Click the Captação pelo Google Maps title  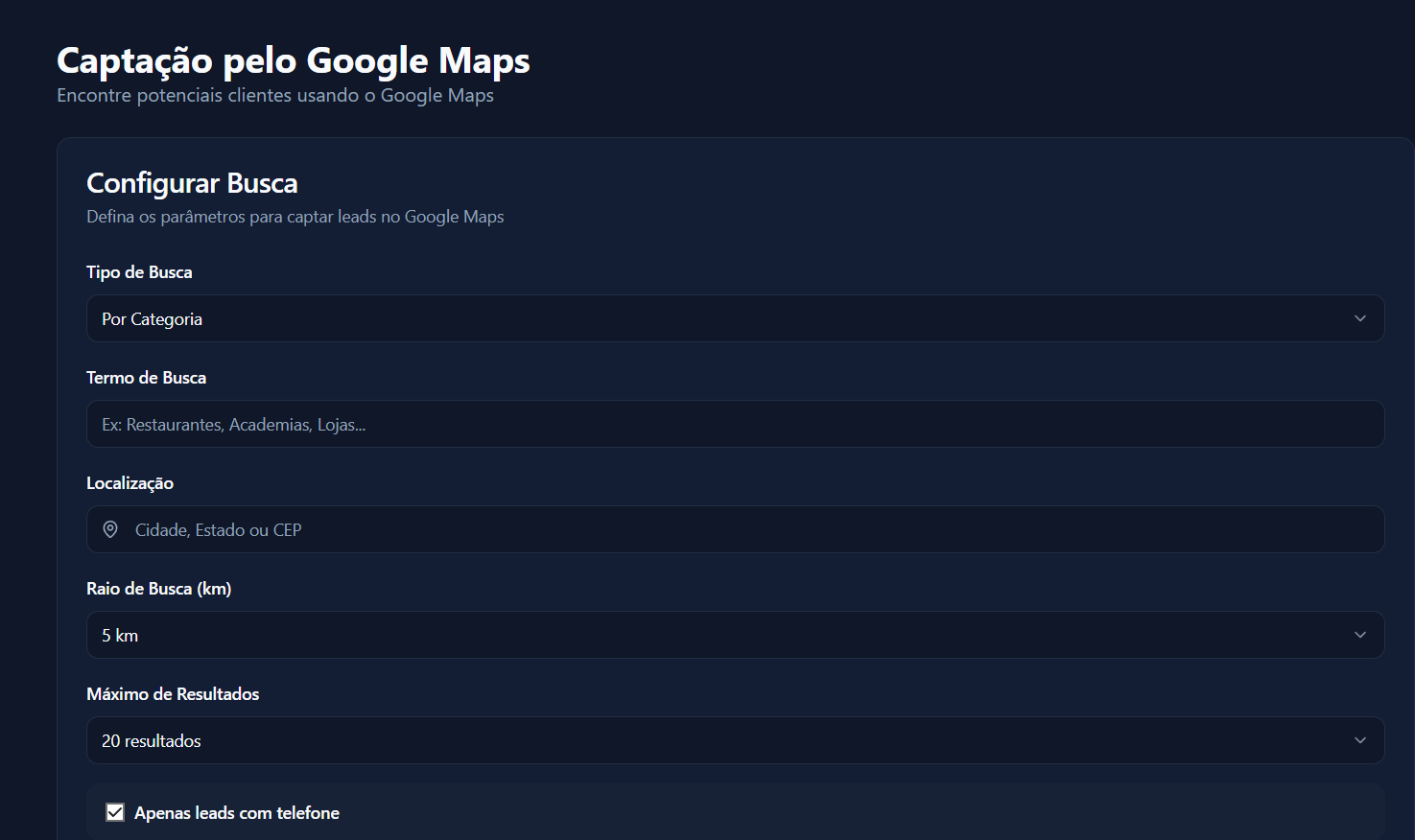pos(293,60)
